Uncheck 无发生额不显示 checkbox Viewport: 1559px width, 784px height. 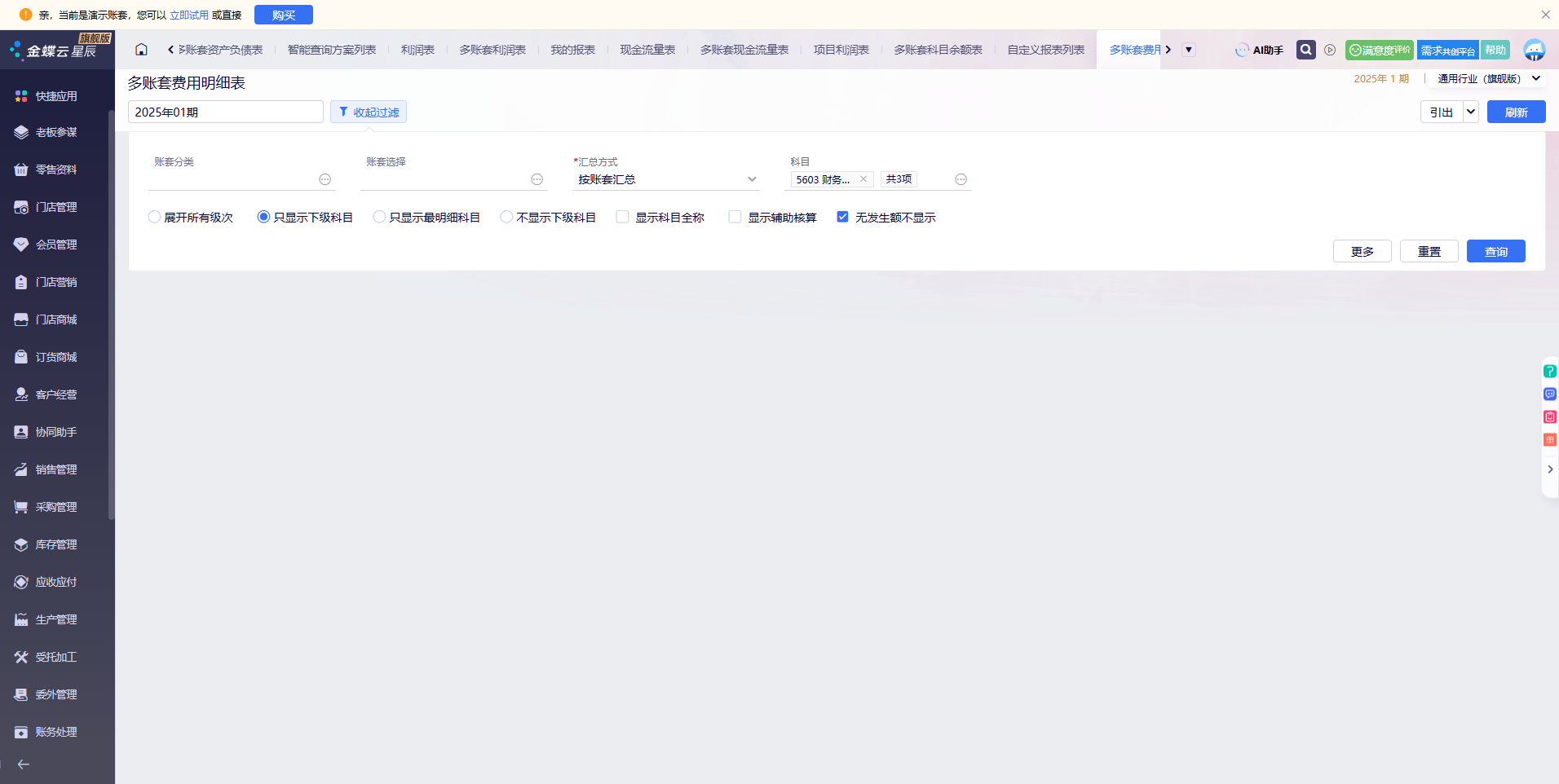(843, 217)
